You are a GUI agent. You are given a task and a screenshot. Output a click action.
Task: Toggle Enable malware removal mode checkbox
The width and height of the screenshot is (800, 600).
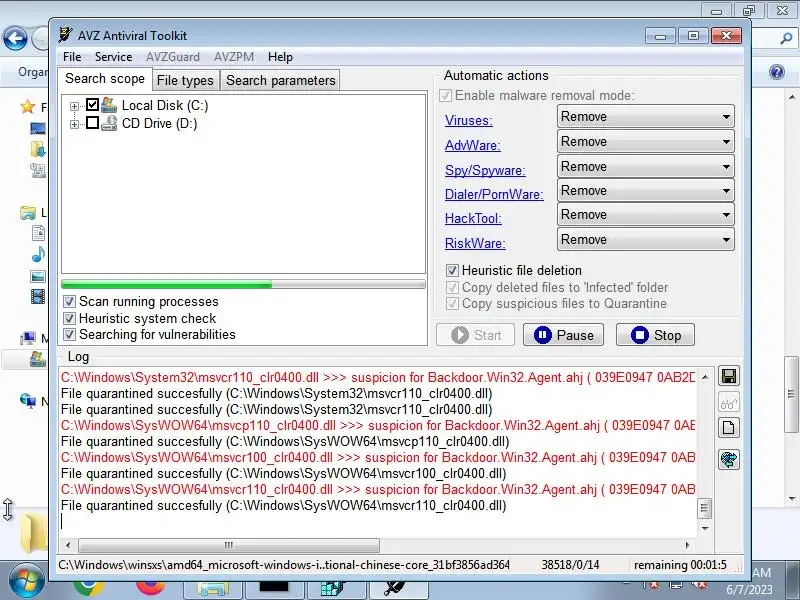click(445, 95)
